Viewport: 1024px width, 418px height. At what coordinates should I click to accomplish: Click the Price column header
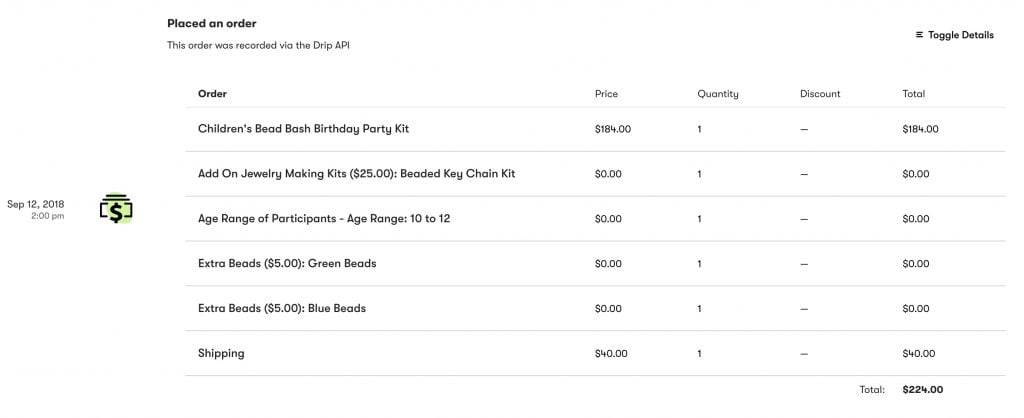(x=606, y=93)
